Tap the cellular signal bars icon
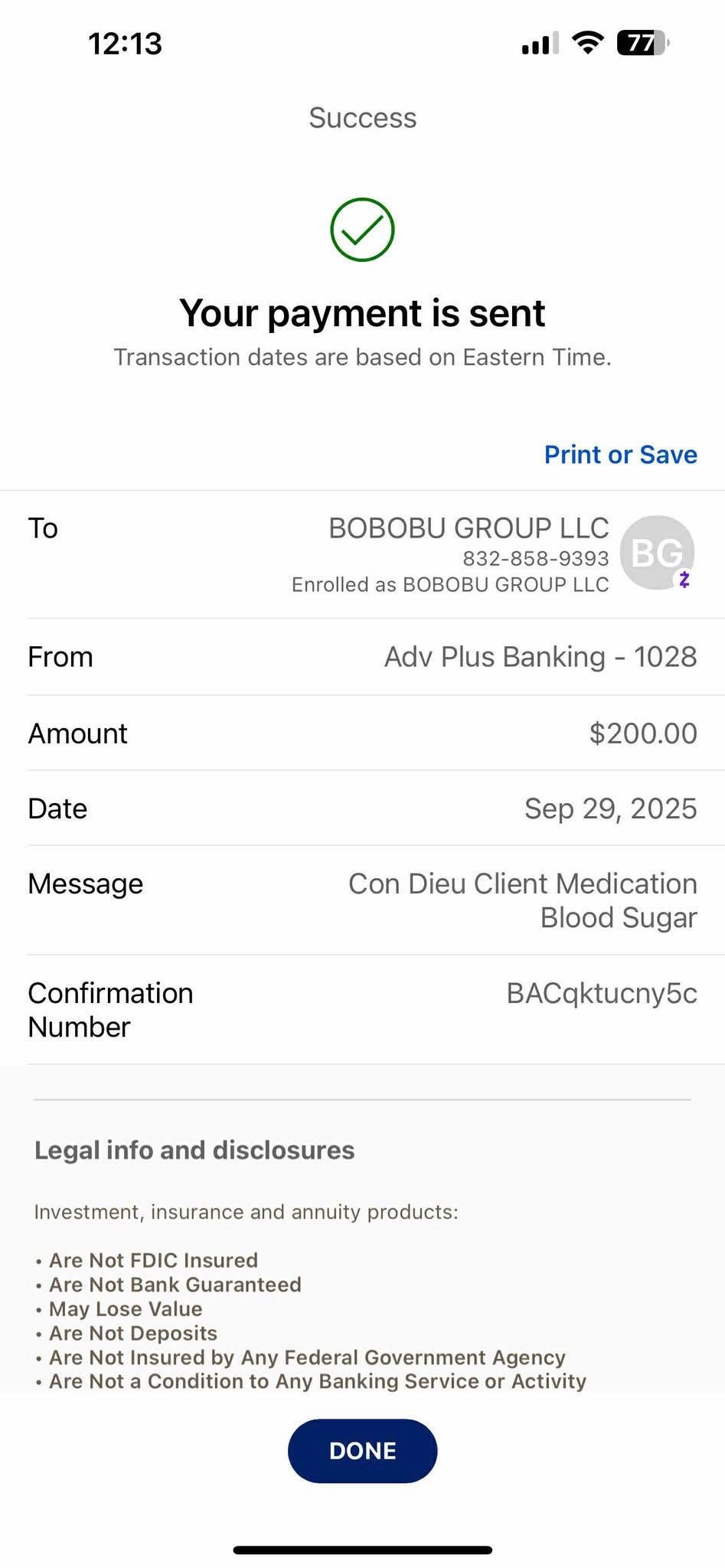Image resolution: width=725 pixels, height=1568 pixels. coord(539,44)
